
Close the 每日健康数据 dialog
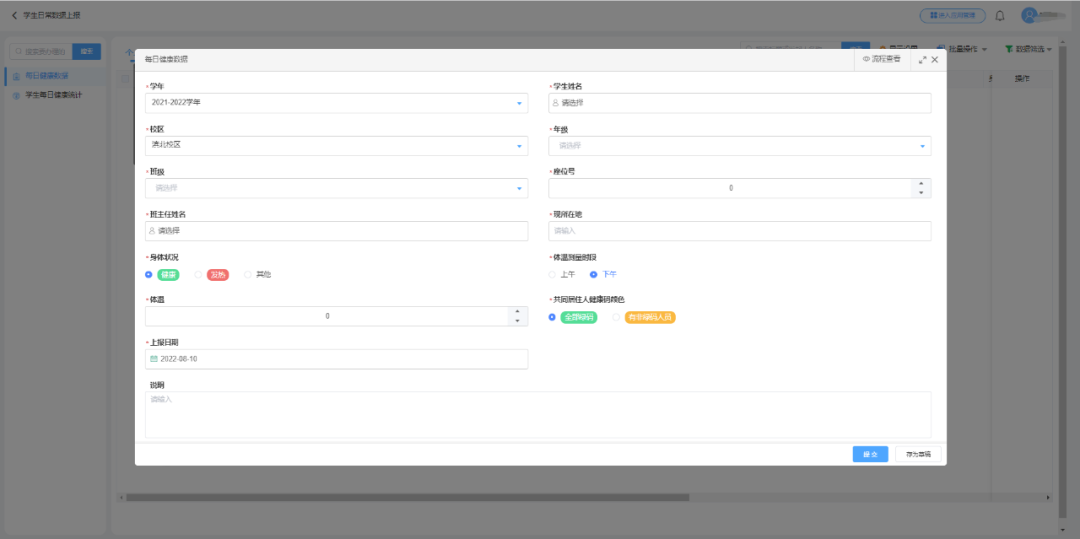[934, 60]
